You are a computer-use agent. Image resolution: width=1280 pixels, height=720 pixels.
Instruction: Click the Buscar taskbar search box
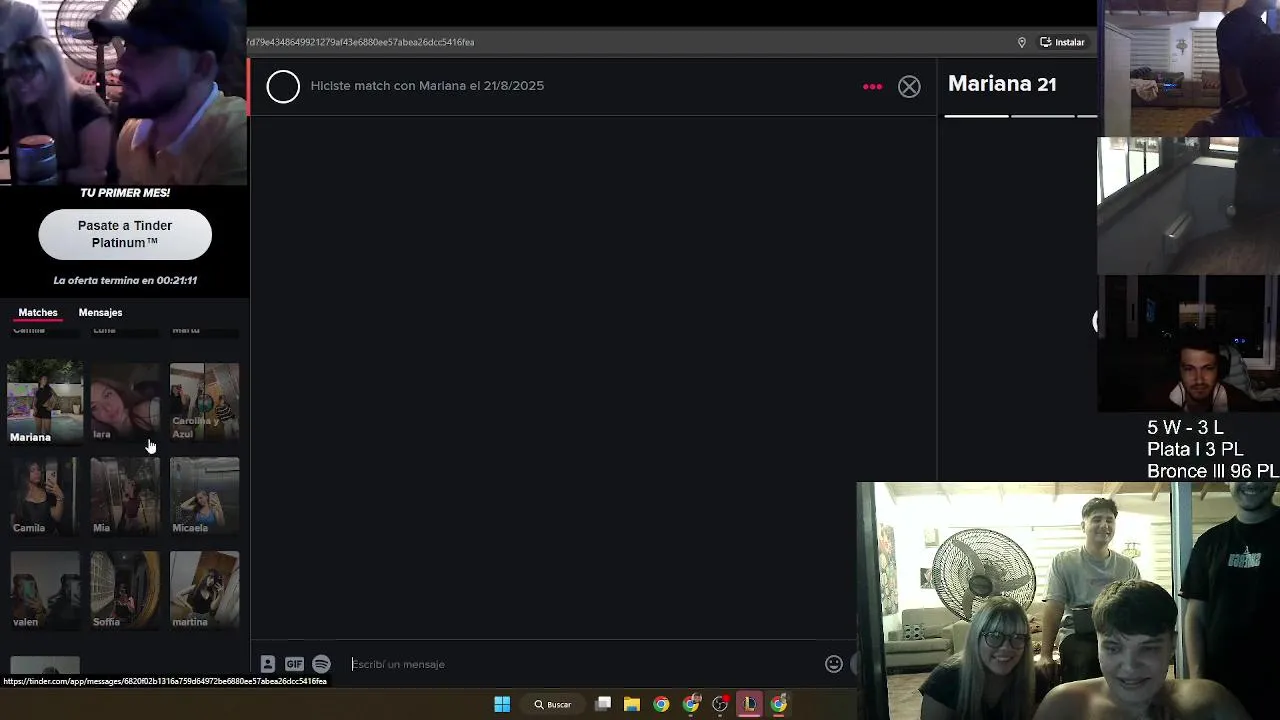[552, 704]
